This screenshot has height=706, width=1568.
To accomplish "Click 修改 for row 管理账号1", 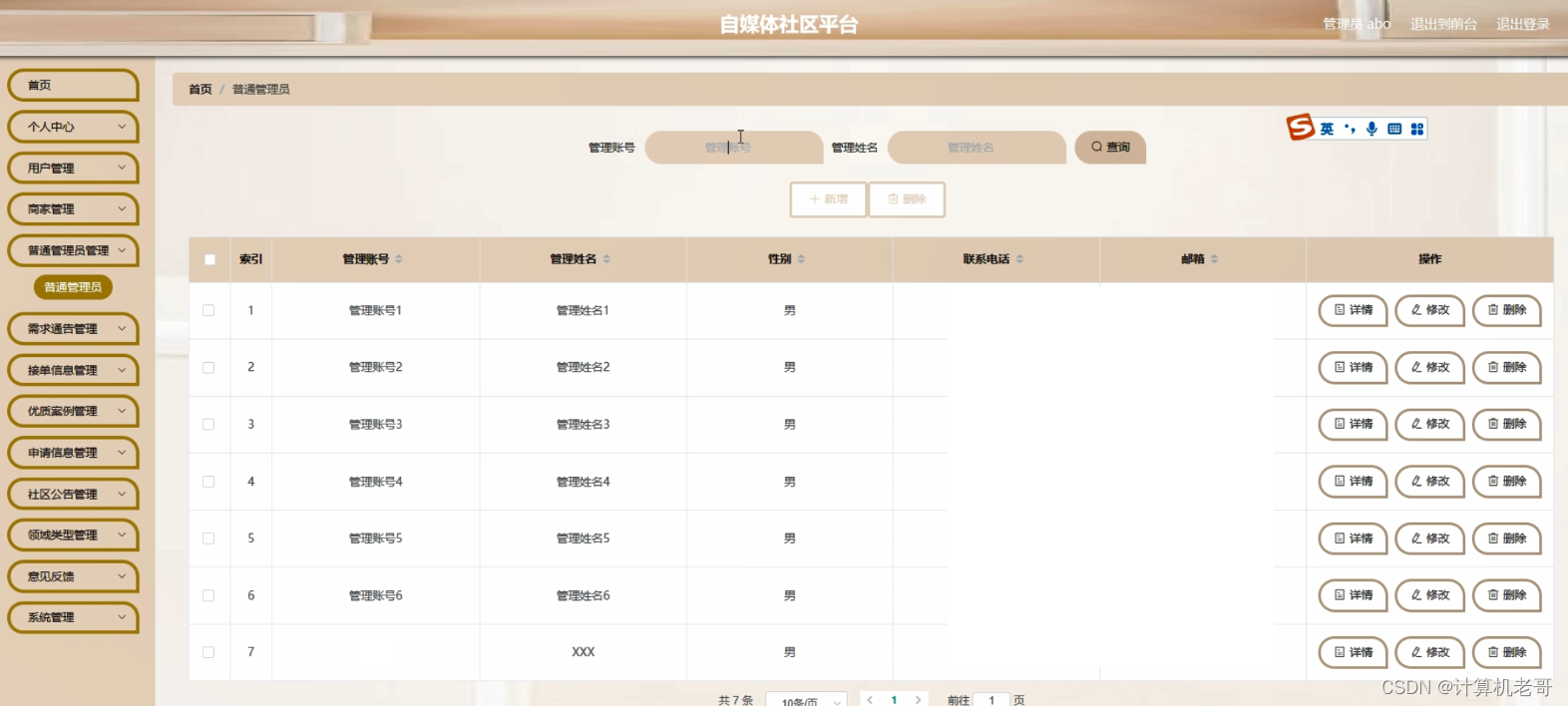I will (x=1430, y=310).
